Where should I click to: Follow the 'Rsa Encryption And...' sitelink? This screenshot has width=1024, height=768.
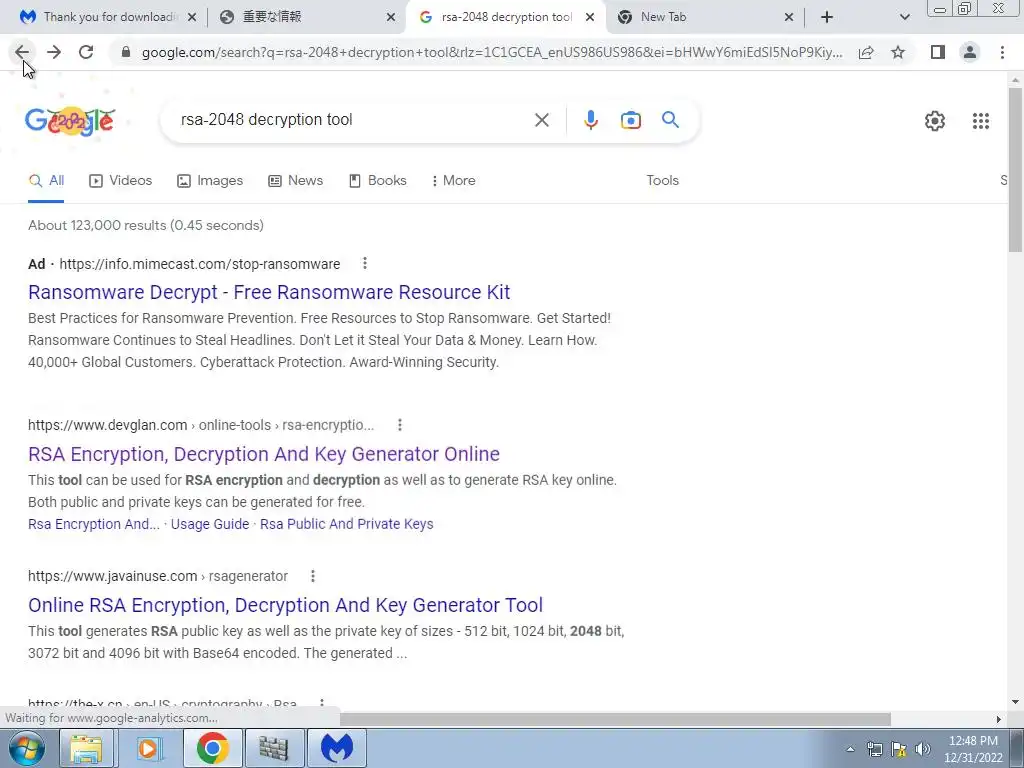point(94,524)
